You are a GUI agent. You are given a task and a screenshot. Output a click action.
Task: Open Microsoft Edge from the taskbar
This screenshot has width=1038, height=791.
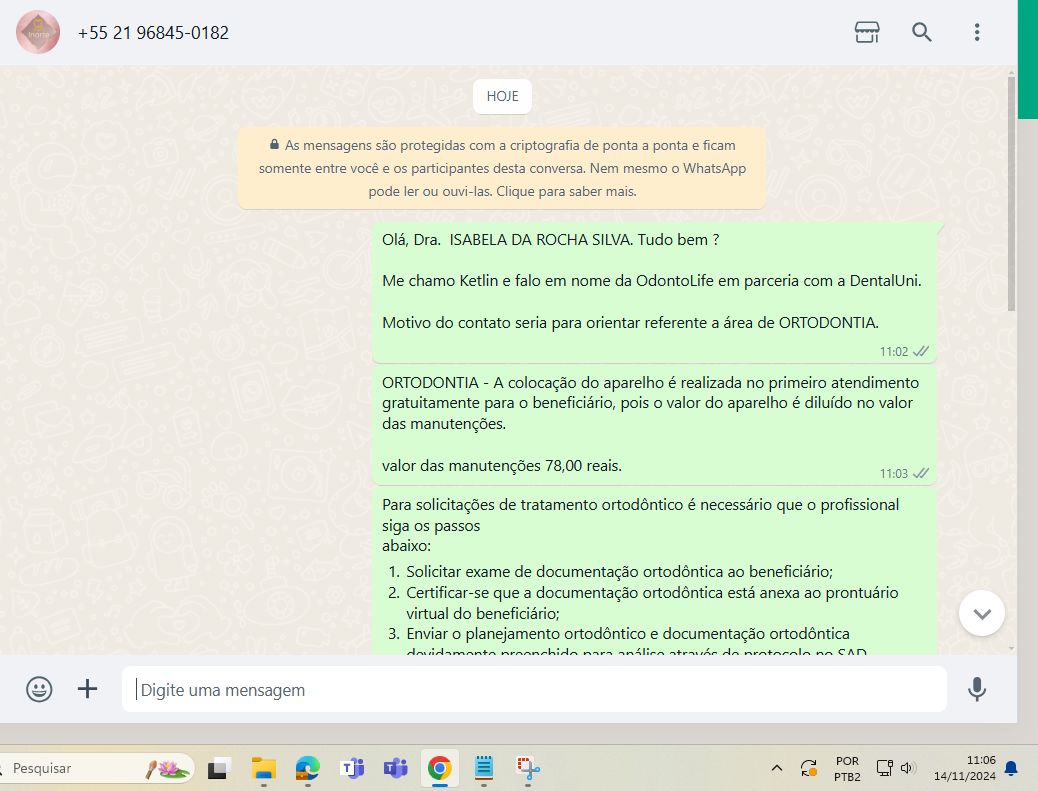point(307,768)
